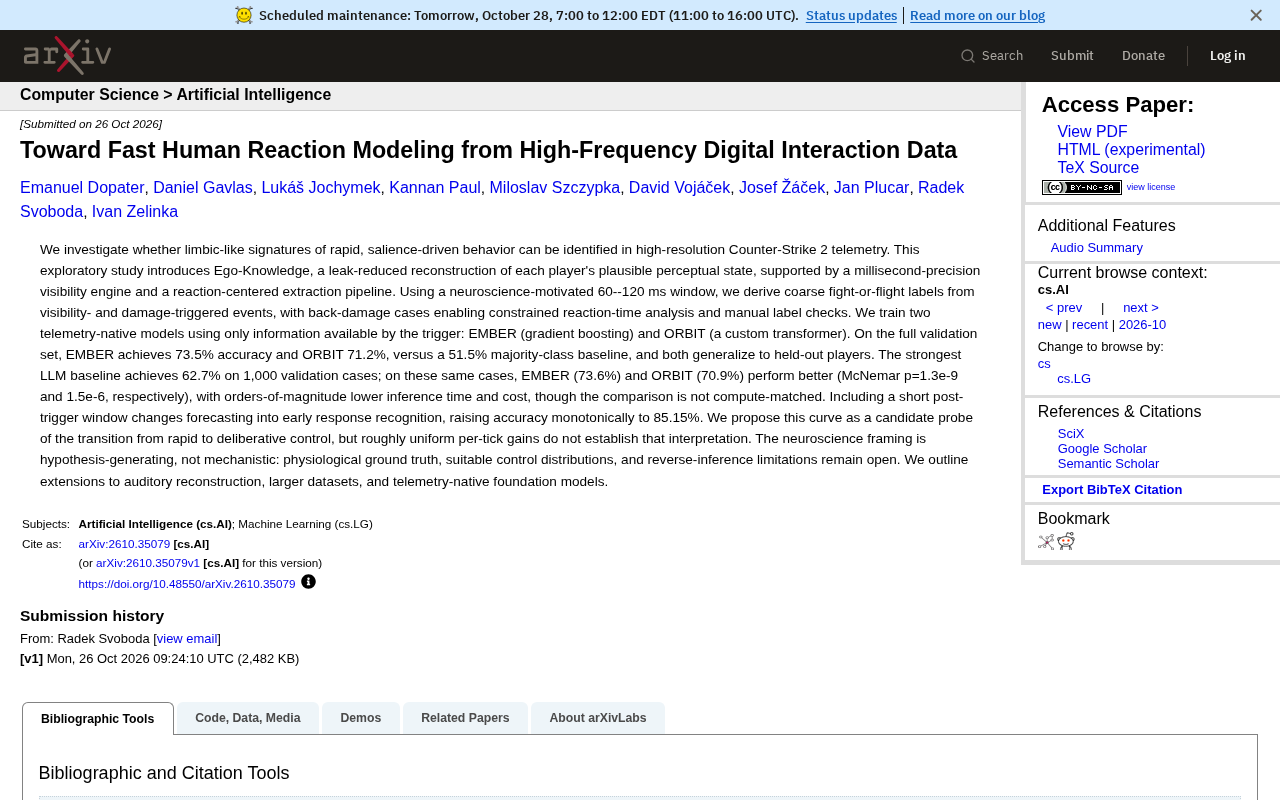Dismiss the maintenance banner with the X
The height and width of the screenshot is (800, 1280).
1256,15
